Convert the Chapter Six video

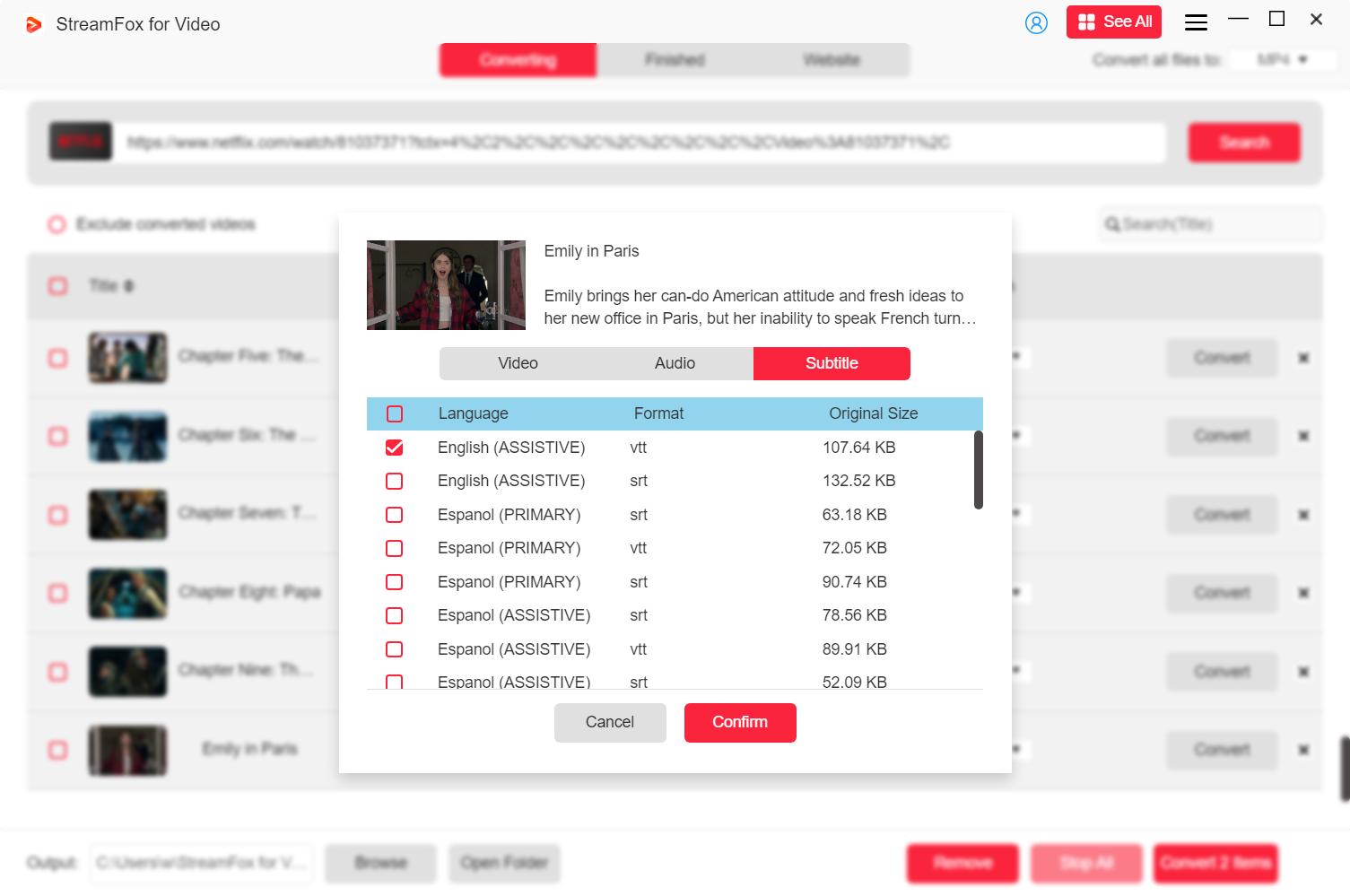coord(1222,436)
